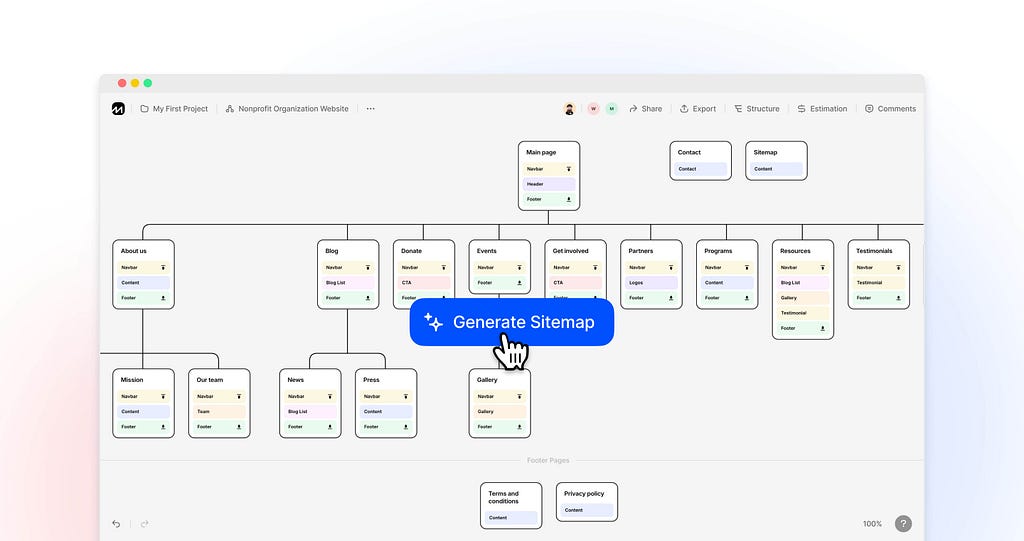The height and width of the screenshot is (541, 1024).
Task: Select the Contact page card title
Action: point(689,152)
